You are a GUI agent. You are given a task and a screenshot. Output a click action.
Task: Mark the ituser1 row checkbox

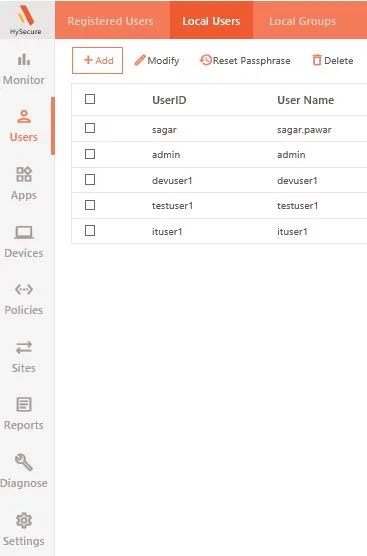click(x=90, y=231)
